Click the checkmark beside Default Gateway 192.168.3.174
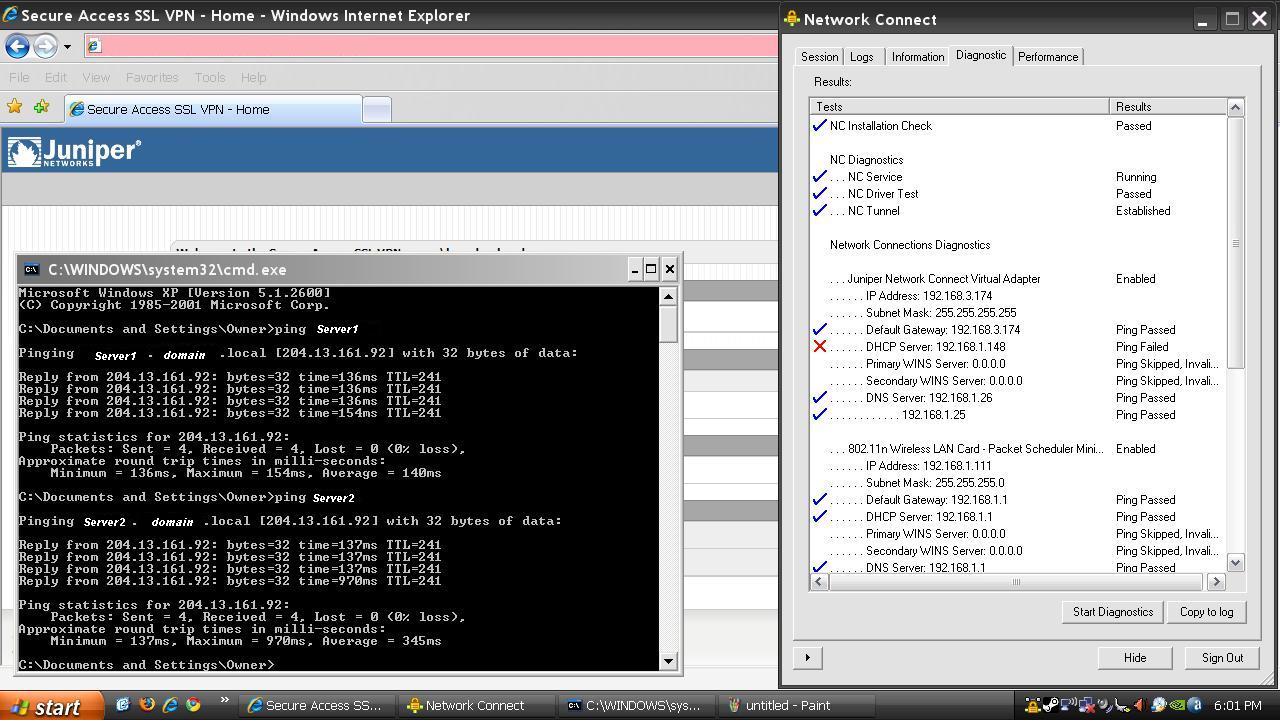Image resolution: width=1280 pixels, height=720 pixels. [820, 330]
